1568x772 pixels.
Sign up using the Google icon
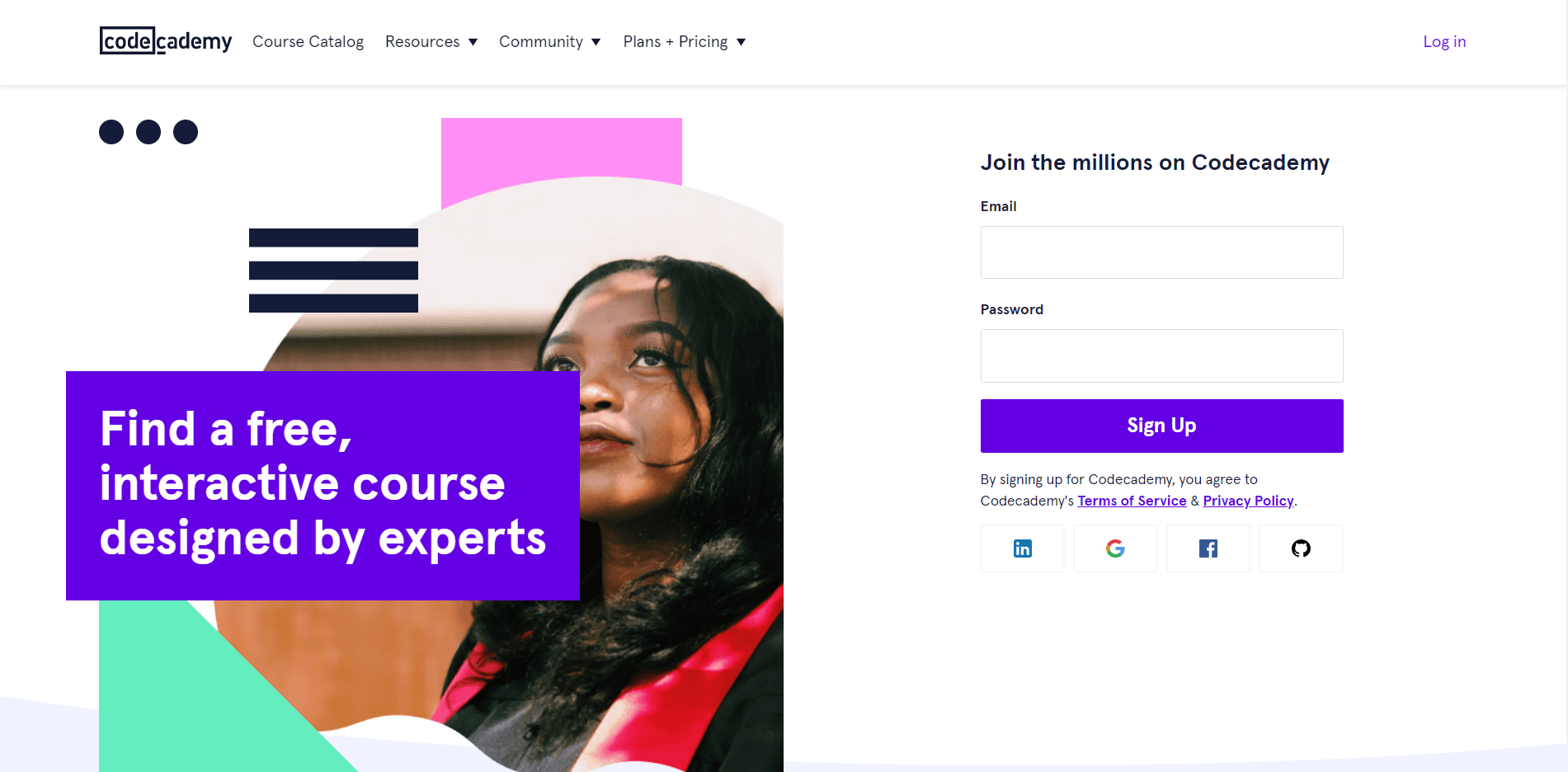[1115, 548]
